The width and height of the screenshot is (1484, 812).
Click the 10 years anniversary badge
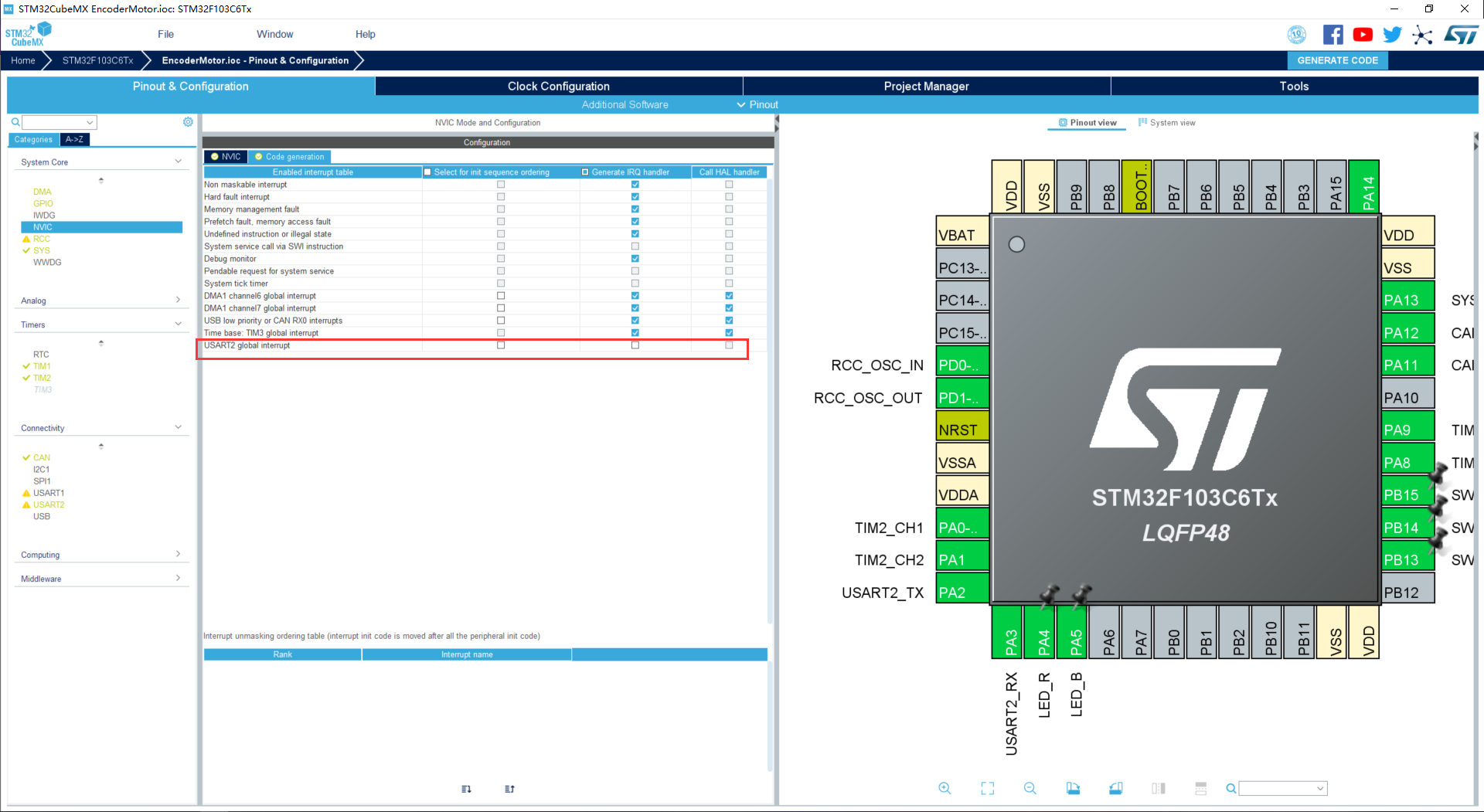(1296, 35)
